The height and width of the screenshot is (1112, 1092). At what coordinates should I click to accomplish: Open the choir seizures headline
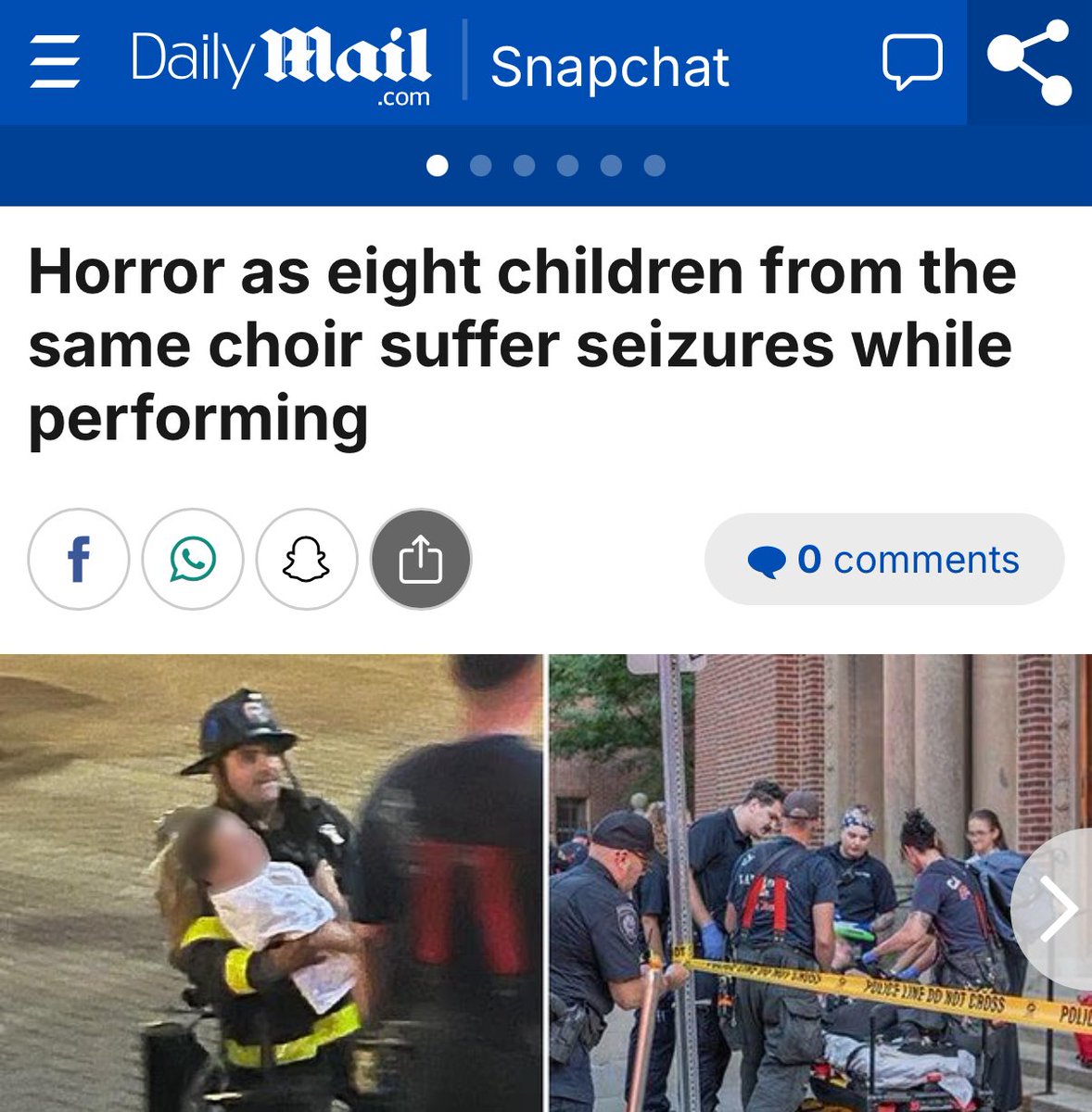522,345
